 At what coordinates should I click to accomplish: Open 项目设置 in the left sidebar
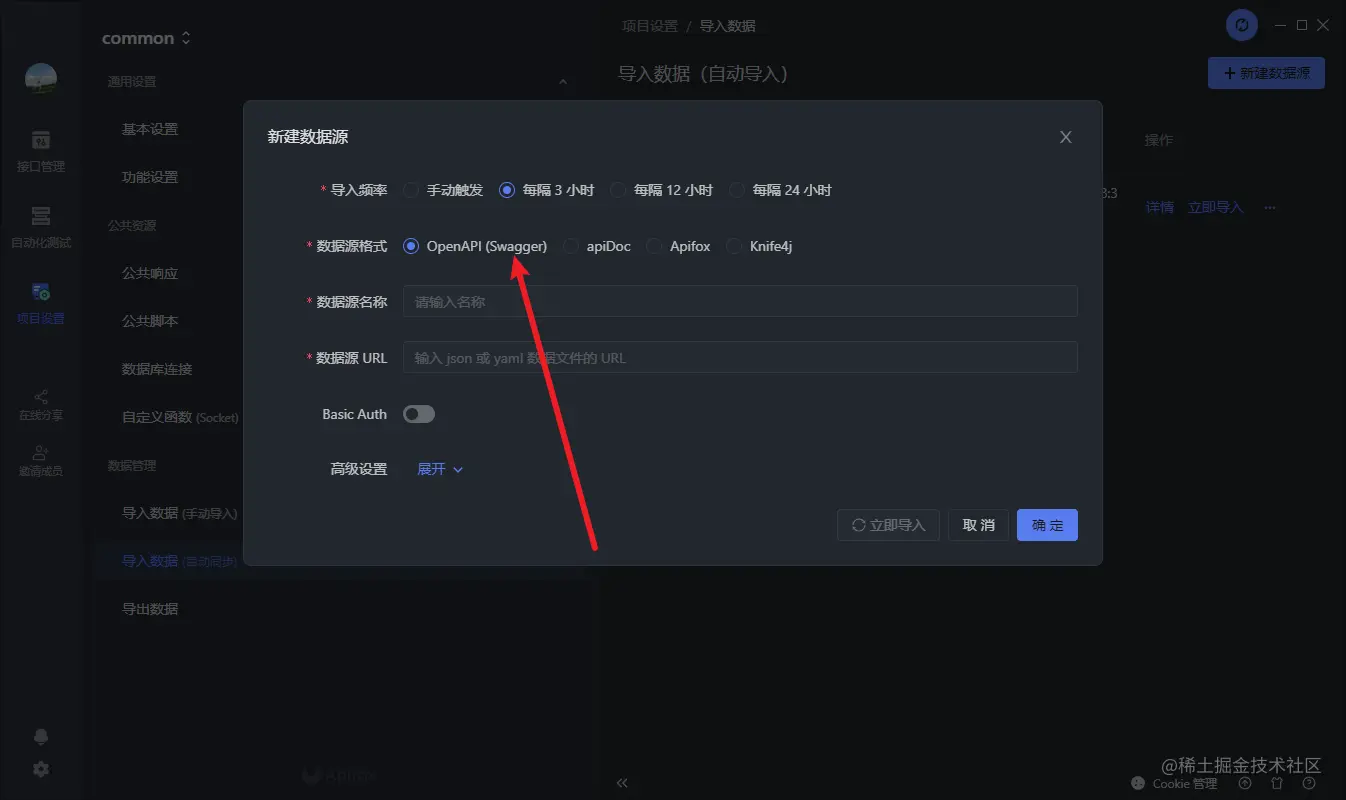click(x=41, y=303)
